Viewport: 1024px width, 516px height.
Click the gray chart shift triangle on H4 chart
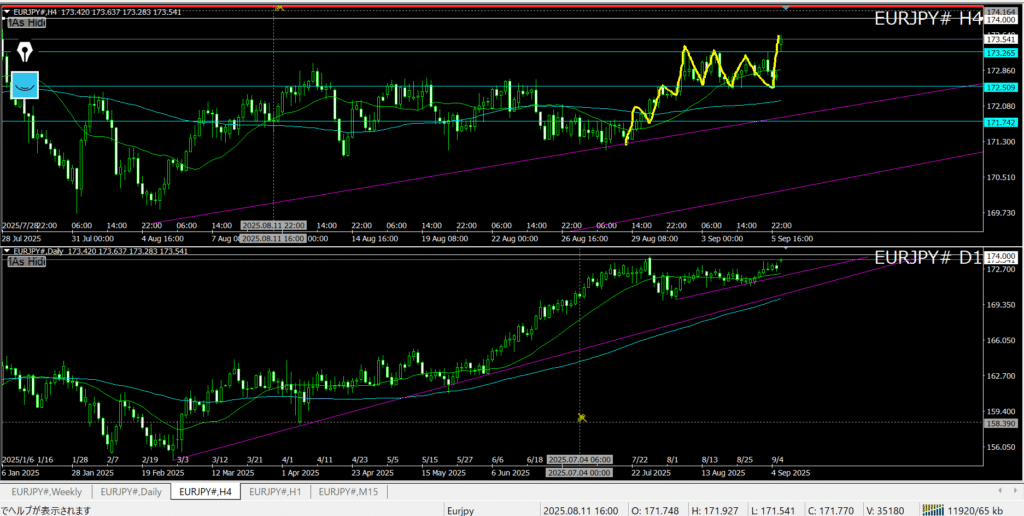(x=786, y=8)
